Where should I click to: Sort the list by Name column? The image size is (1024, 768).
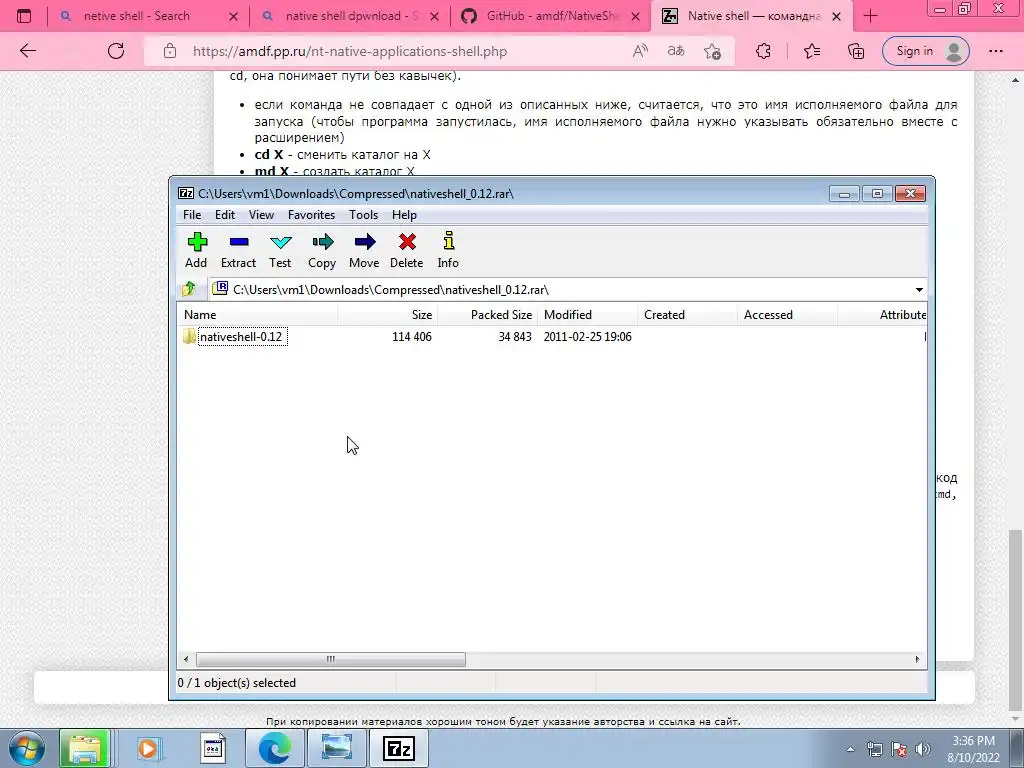tap(258, 315)
